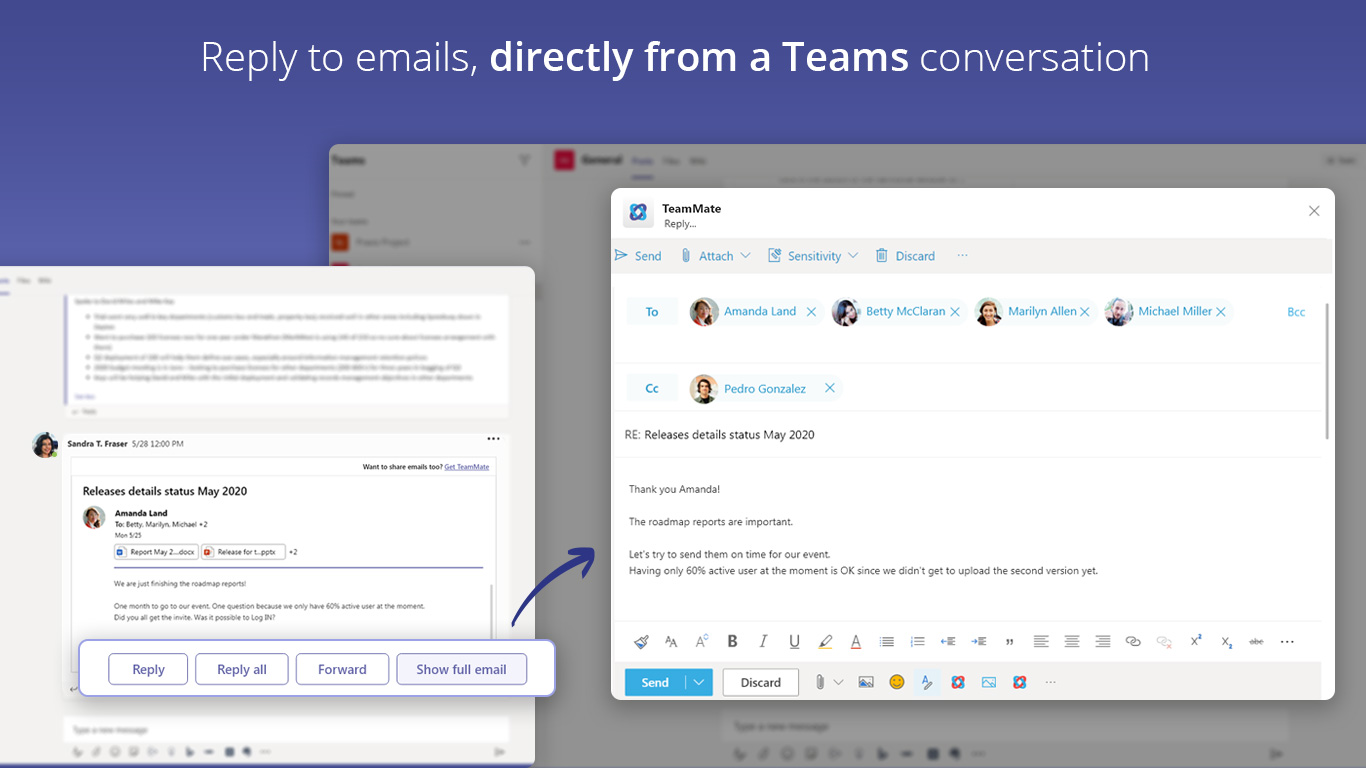Click the blue picture icon in bottom bar
The width and height of the screenshot is (1366, 768).
989,682
